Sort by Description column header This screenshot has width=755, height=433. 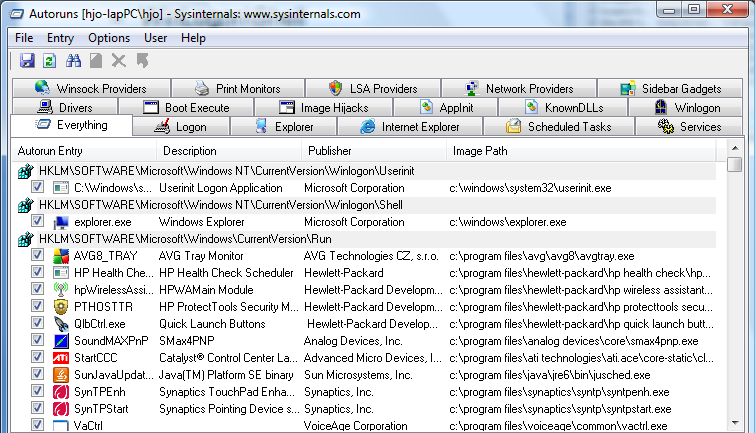coord(229,151)
